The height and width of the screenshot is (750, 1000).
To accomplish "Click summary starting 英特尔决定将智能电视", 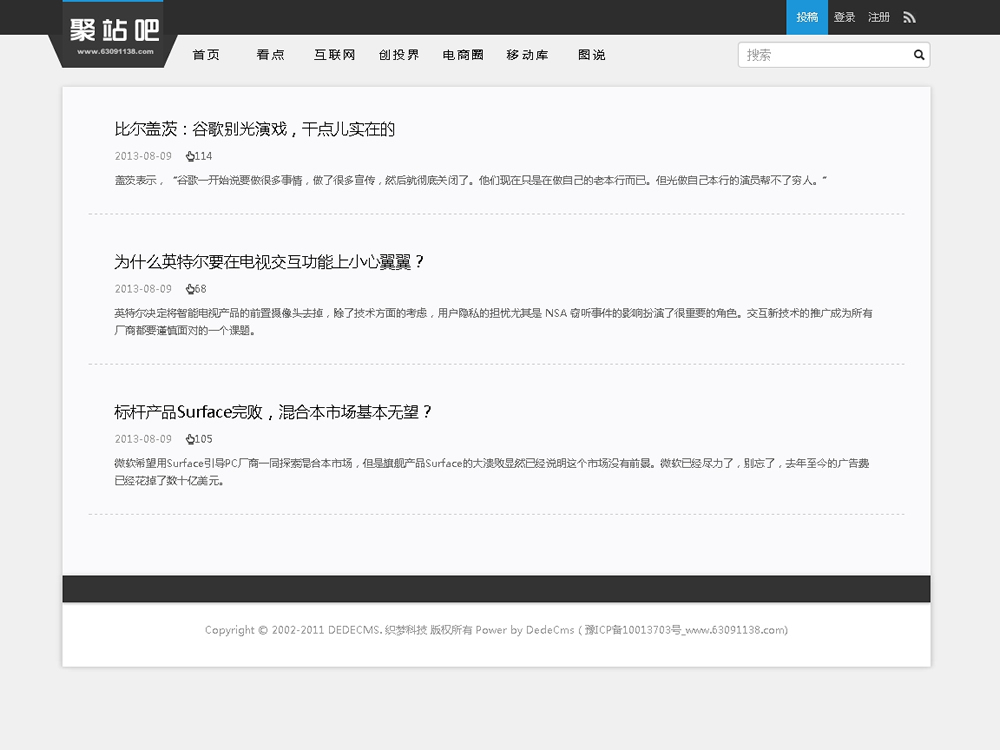I will (493, 322).
